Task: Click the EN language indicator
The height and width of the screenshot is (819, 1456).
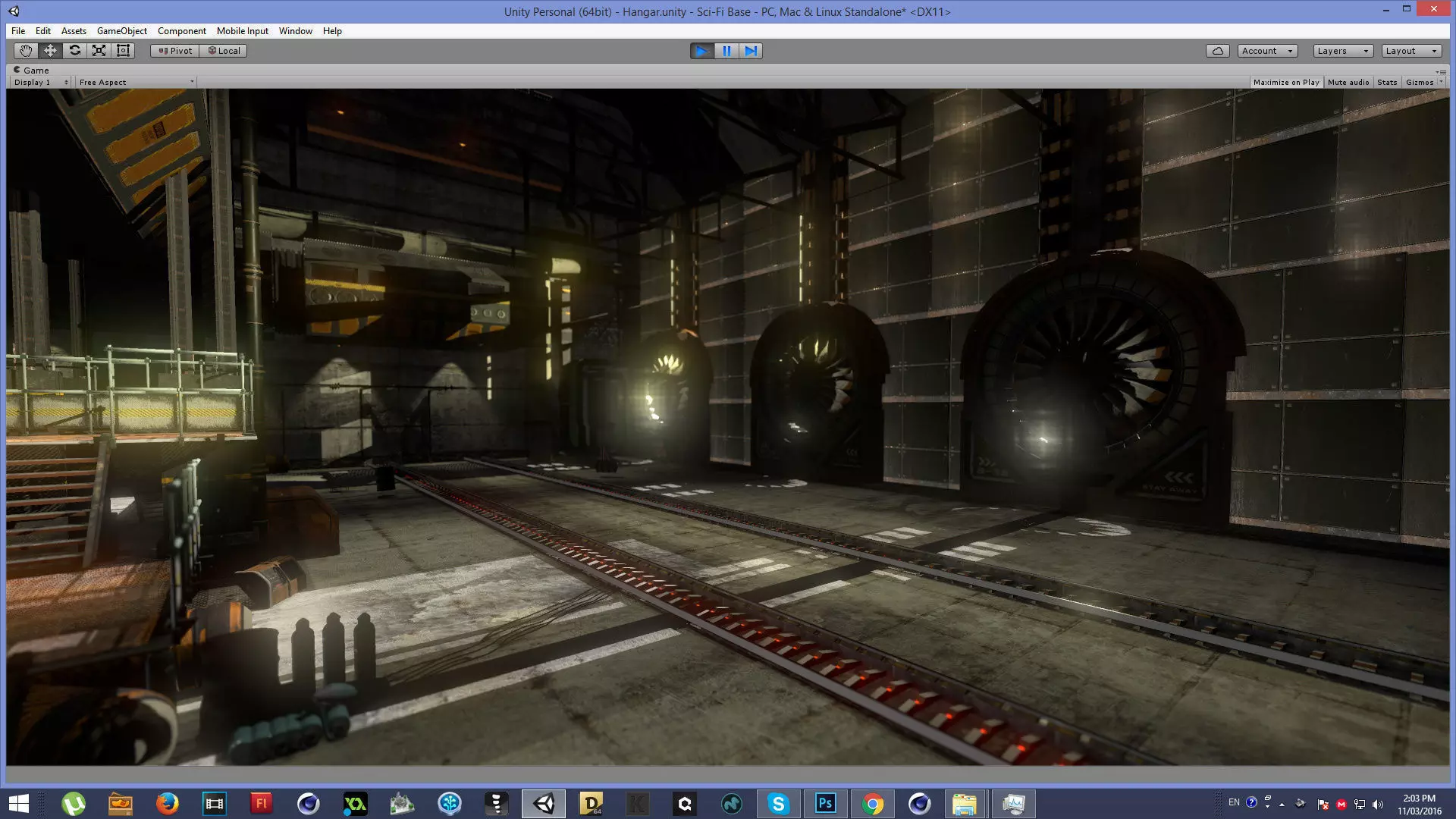Action: coord(1234,802)
